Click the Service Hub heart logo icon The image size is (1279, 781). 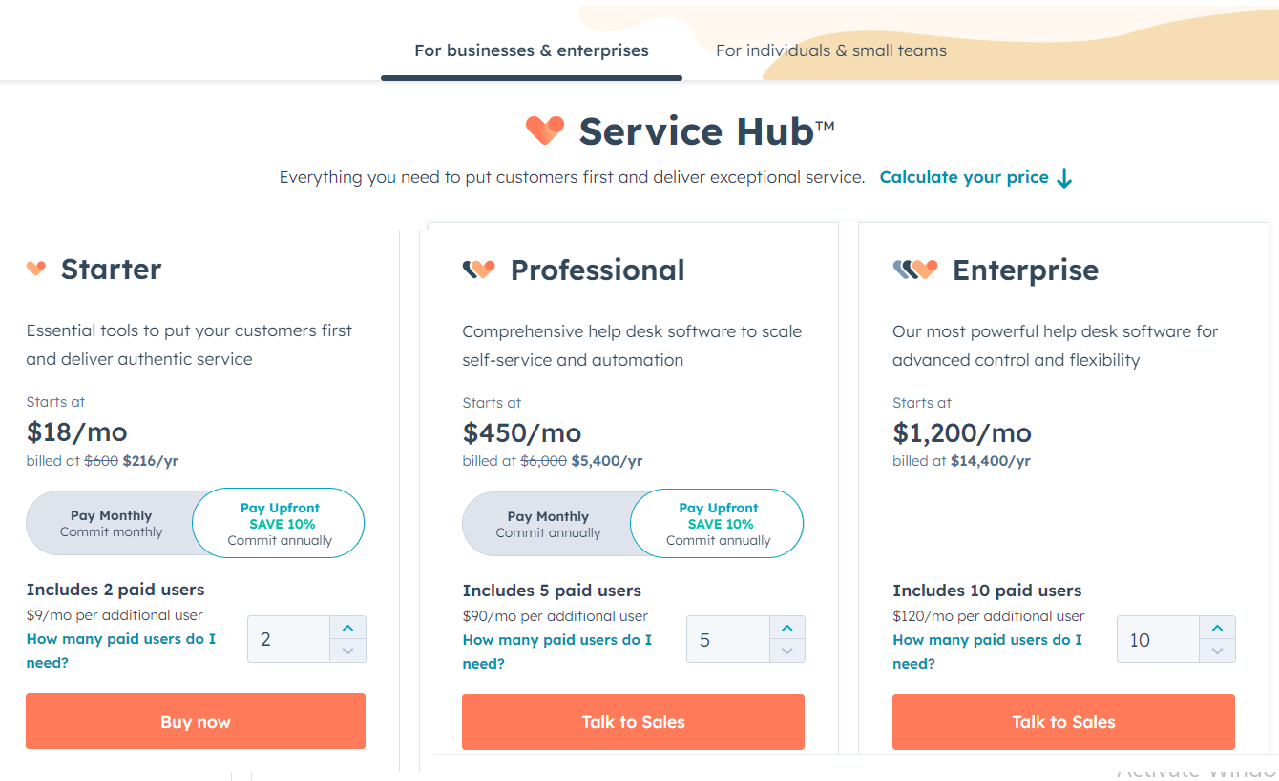click(545, 131)
